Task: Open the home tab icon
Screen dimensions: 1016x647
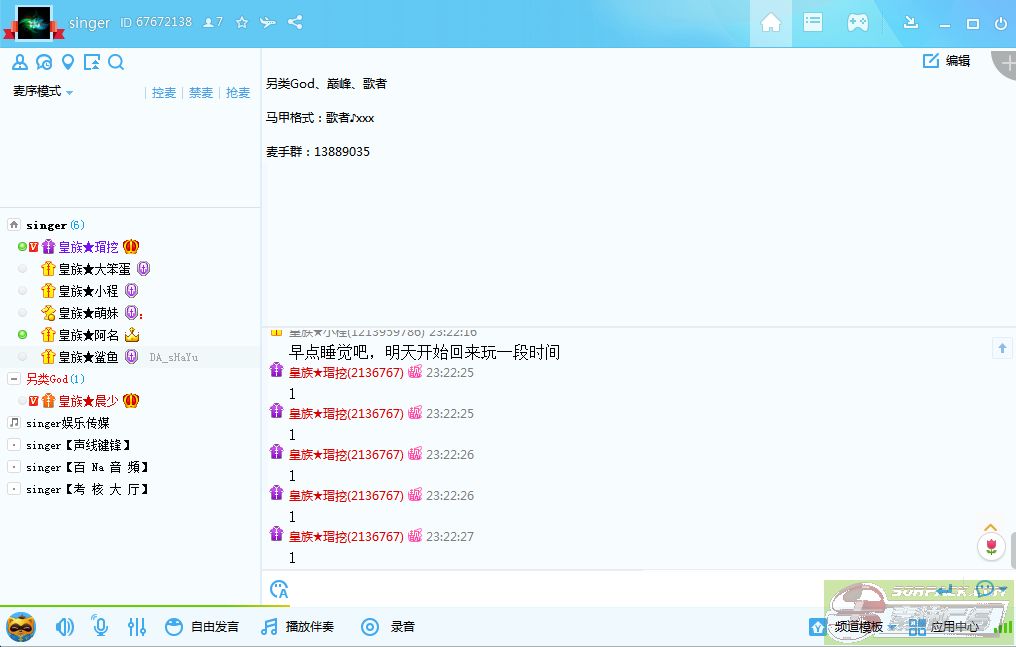Action: point(770,23)
